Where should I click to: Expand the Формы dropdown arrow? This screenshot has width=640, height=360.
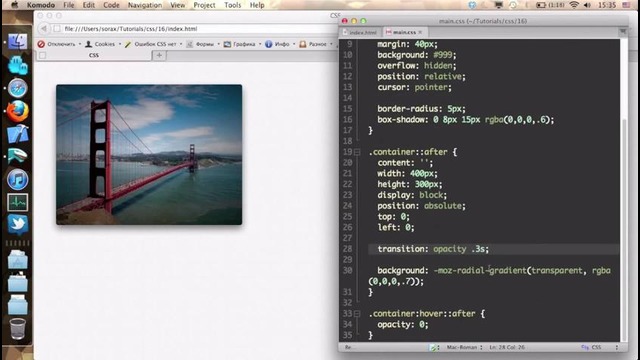[x=218, y=44]
